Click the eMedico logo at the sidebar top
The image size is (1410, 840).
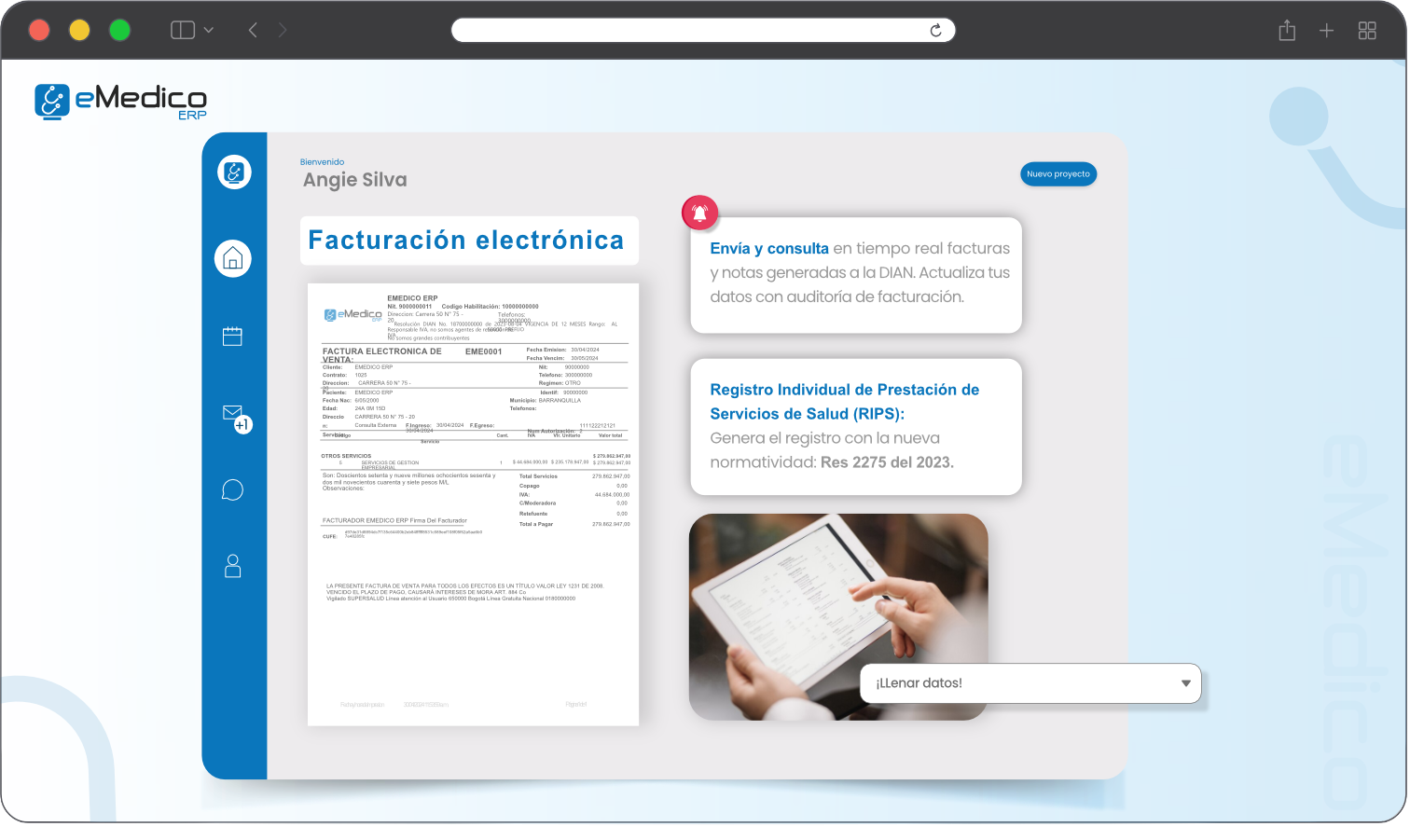235,172
